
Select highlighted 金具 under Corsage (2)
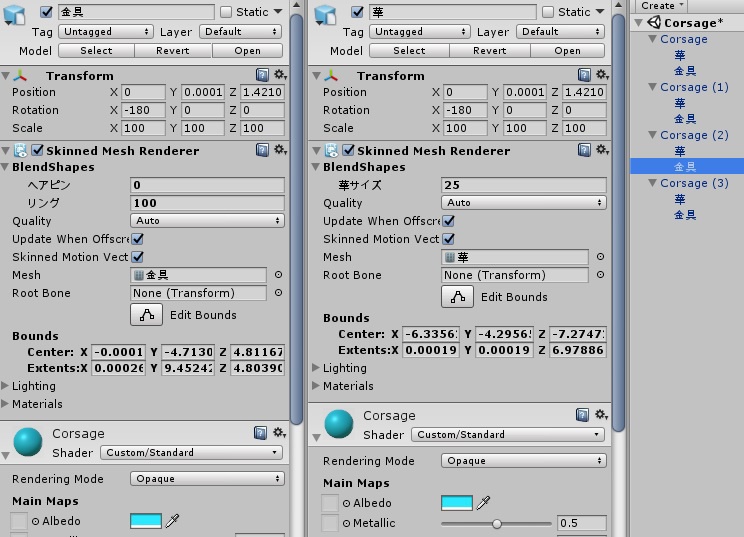coord(685,167)
